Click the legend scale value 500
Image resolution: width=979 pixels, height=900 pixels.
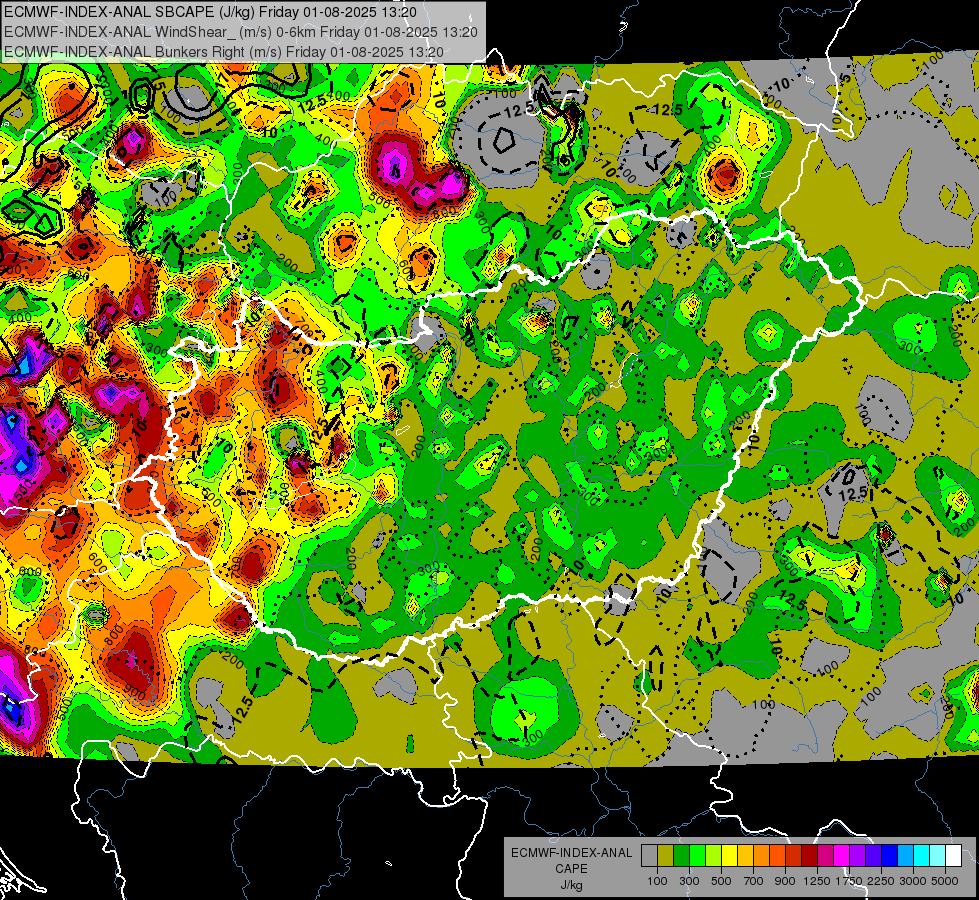click(x=721, y=881)
